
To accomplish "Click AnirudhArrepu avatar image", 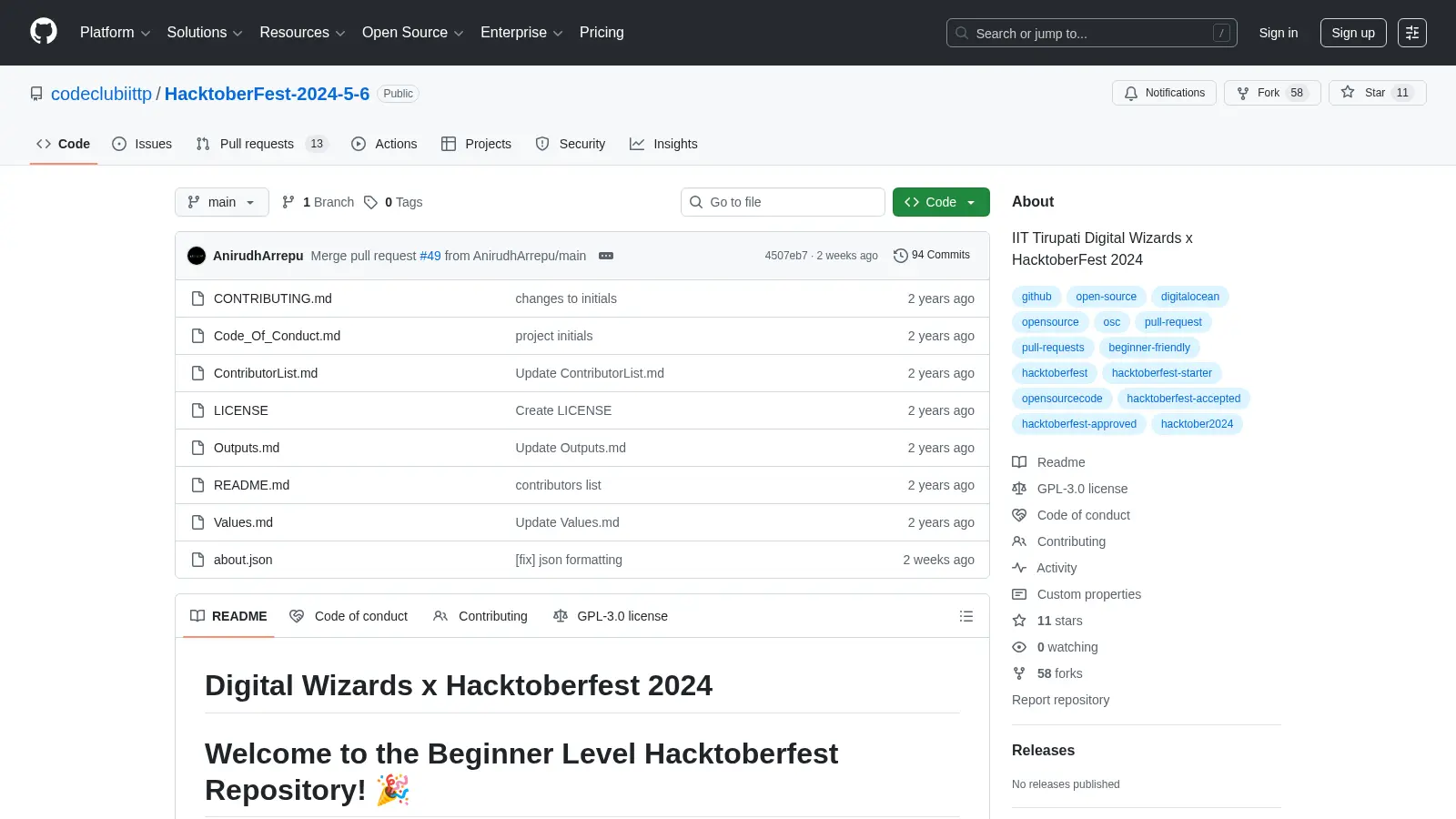I will pyautogui.click(x=197, y=256).
